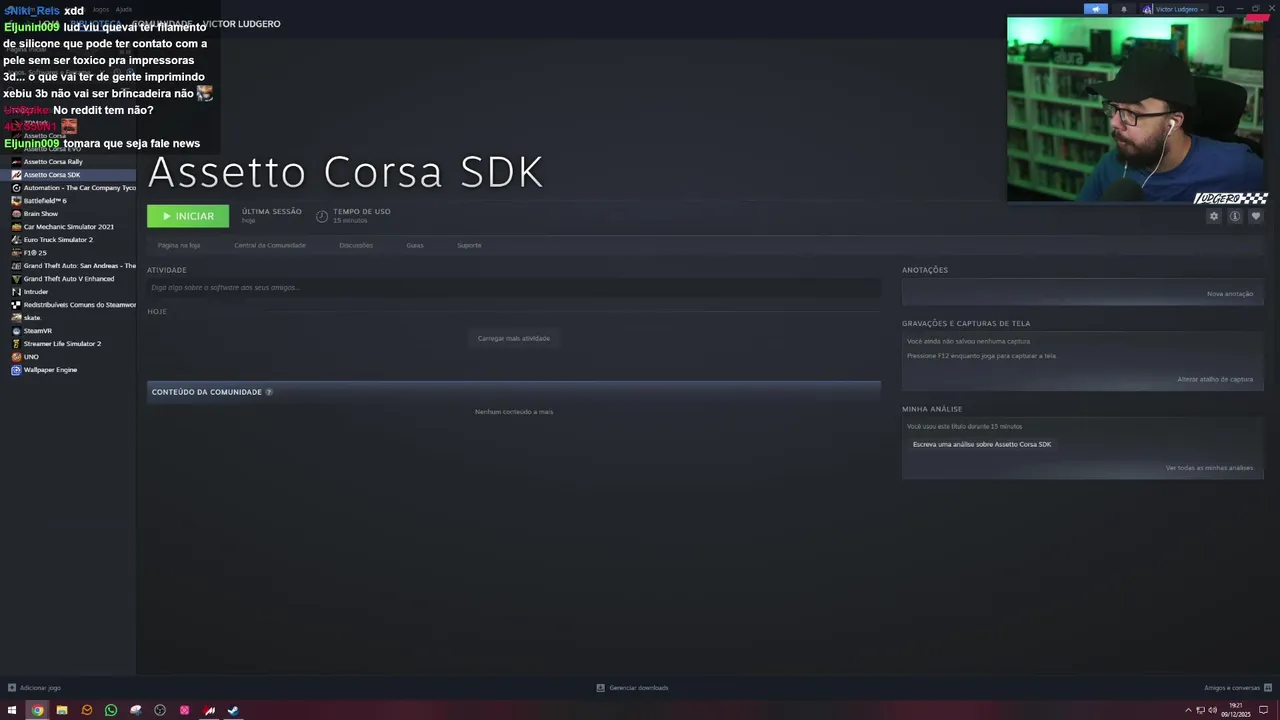Viewport: 1280px width, 720px height.
Task: Open File Explorer from taskbar
Action: 62,711
